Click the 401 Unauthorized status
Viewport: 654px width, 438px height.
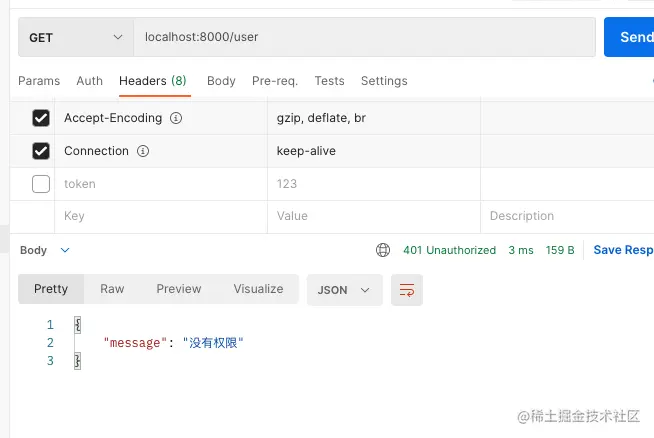(449, 250)
